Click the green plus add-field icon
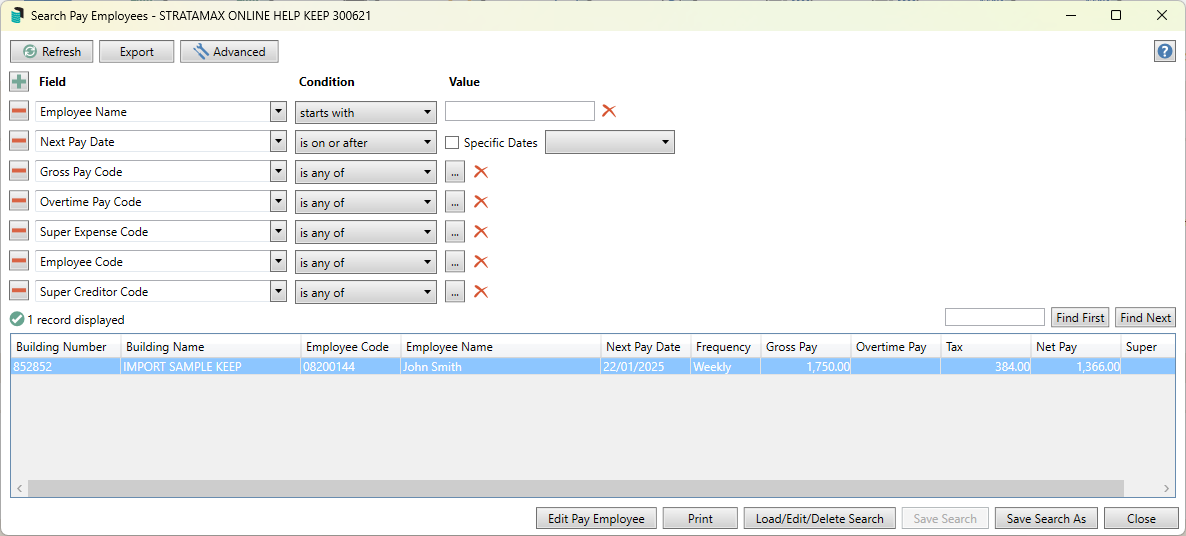 20,82
